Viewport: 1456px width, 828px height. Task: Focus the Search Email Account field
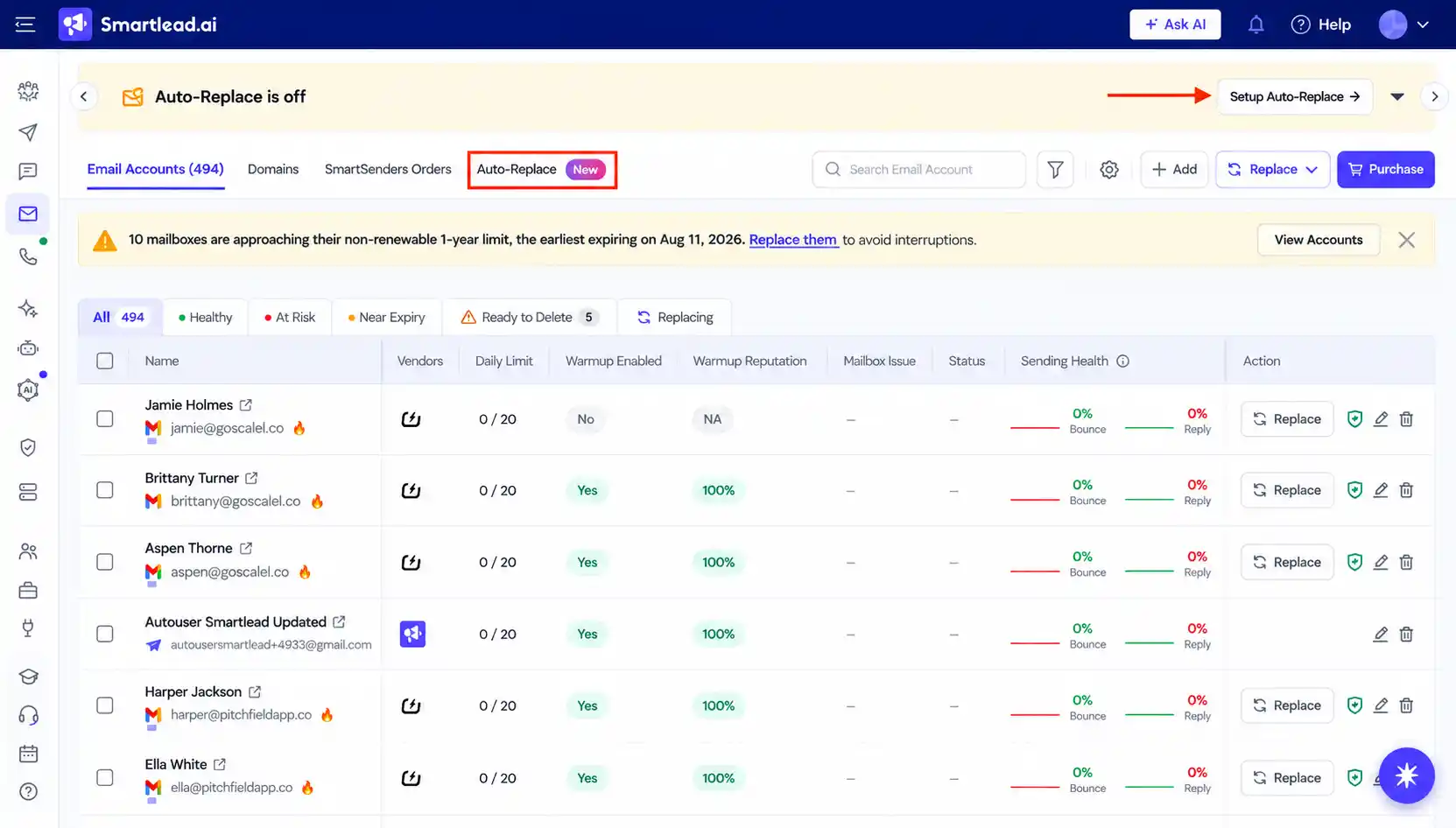pyautogui.click(x=918, y=170)
